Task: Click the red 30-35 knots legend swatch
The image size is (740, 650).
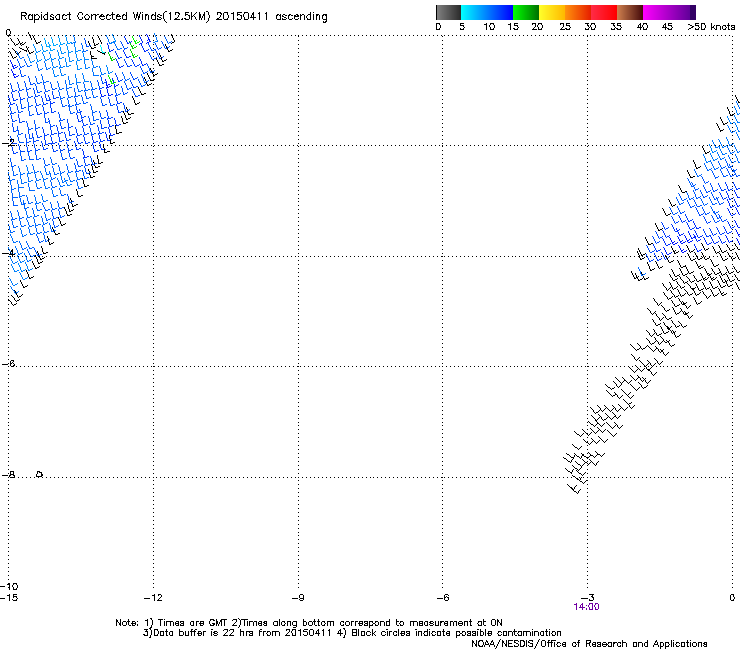Action: click(x=604, y=12)
